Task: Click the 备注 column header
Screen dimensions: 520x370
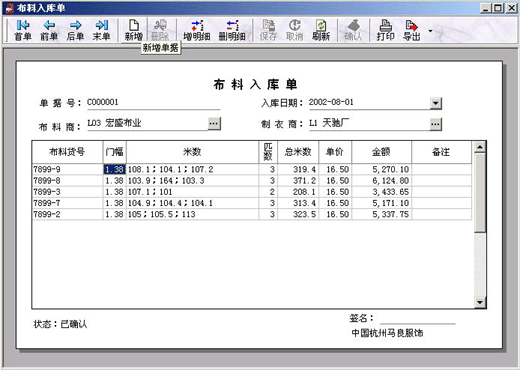Action: (x=442, y=152)
